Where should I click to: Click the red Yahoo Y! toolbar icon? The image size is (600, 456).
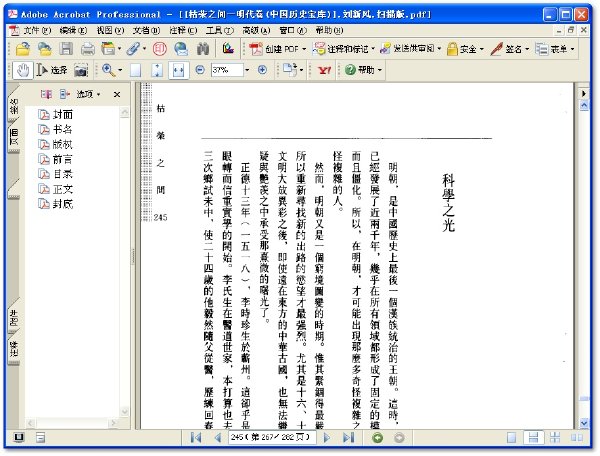pyautogui.click(x=324, y=70)
